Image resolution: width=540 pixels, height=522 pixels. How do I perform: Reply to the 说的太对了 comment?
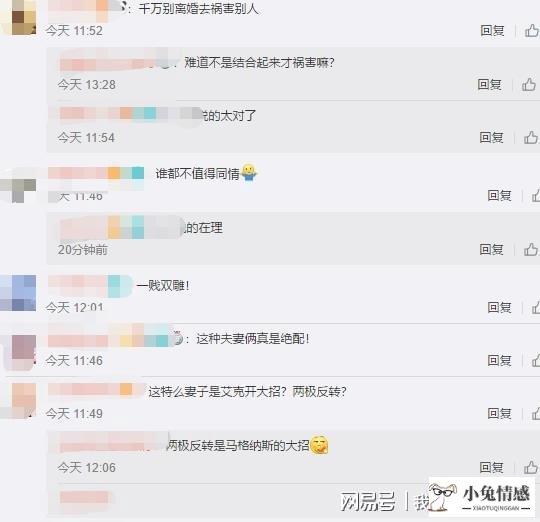click(x=491, y=138)
